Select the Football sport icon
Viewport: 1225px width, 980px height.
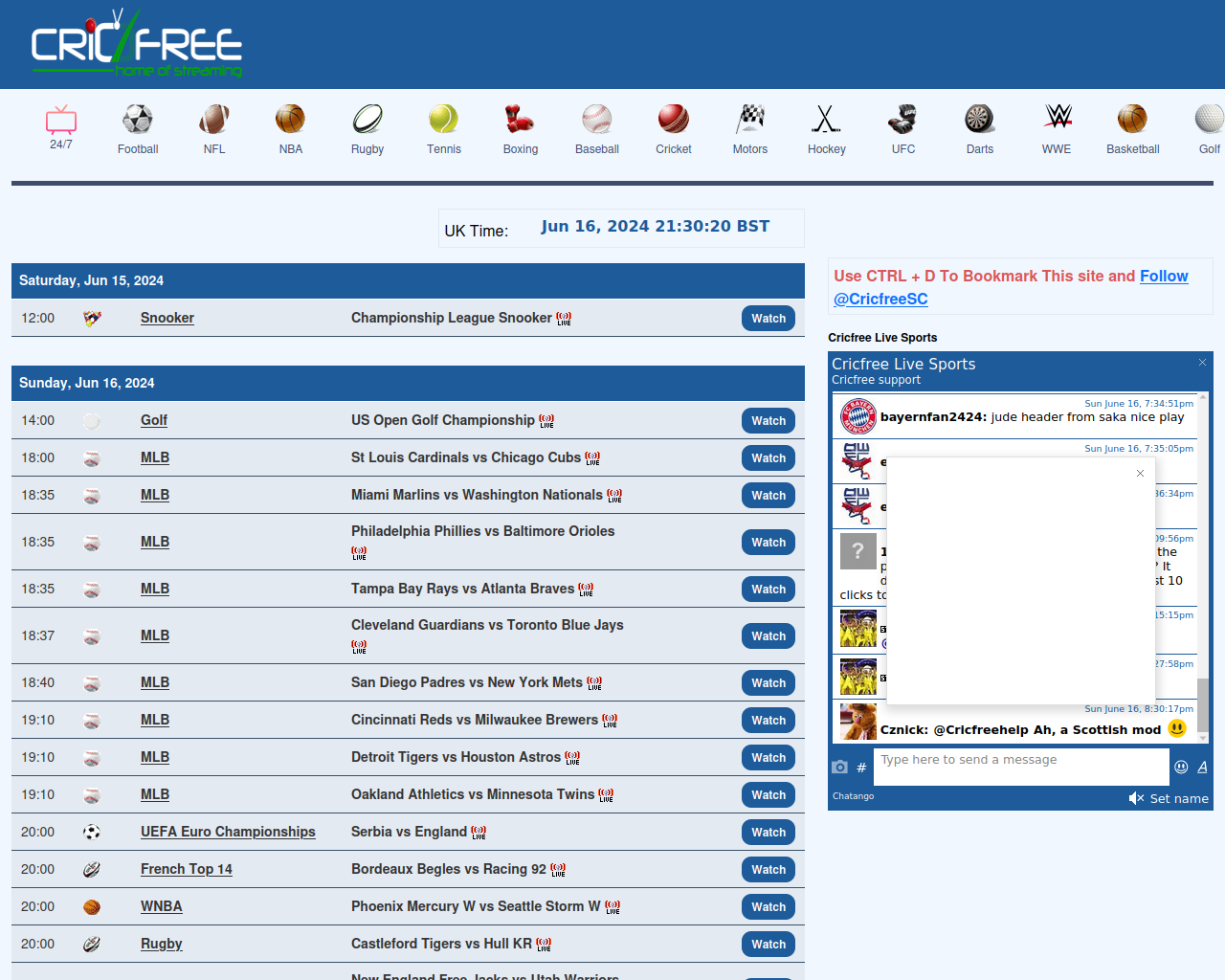[x=138, y=120]
